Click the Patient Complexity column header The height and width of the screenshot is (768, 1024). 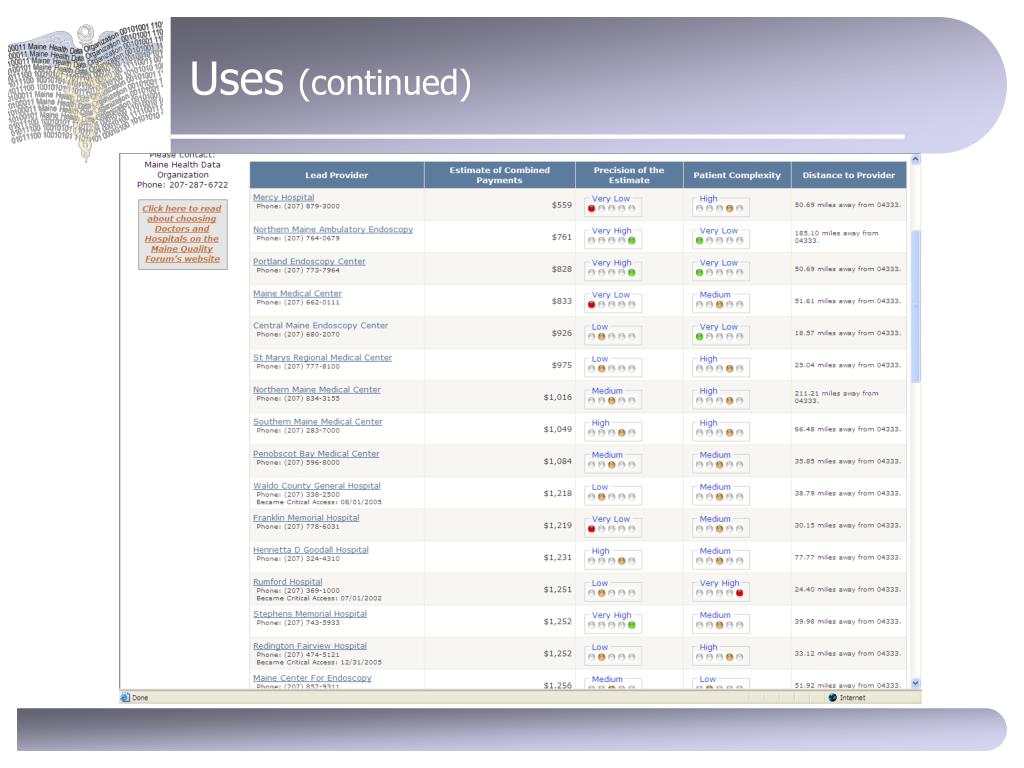737,175
